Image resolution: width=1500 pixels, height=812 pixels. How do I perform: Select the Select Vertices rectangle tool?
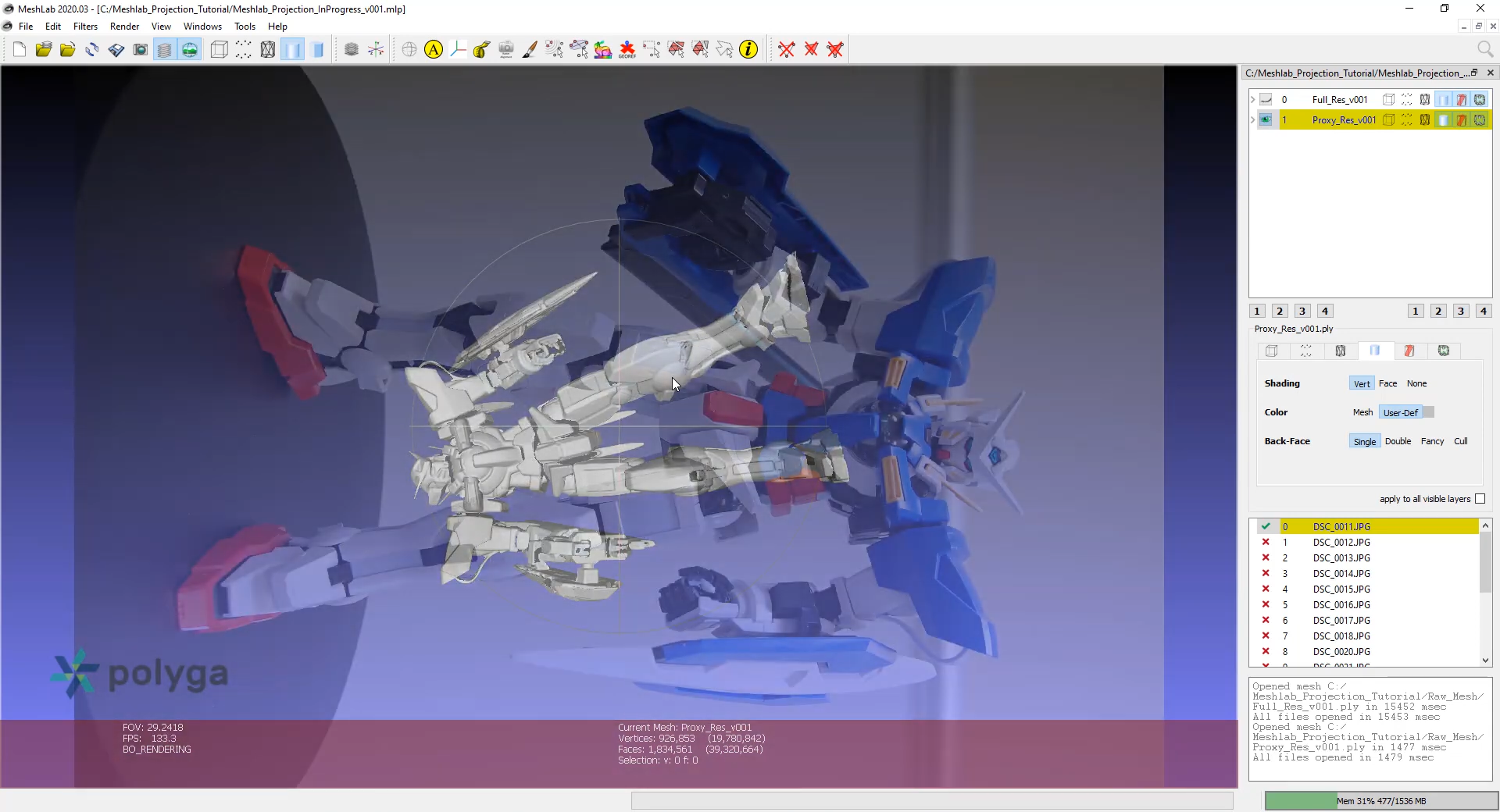point(652,50)
